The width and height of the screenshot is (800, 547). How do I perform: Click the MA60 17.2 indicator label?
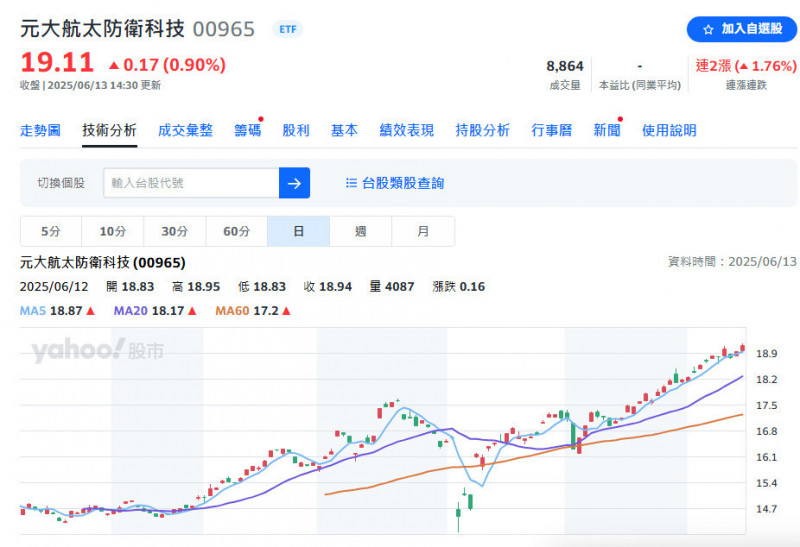253,311
